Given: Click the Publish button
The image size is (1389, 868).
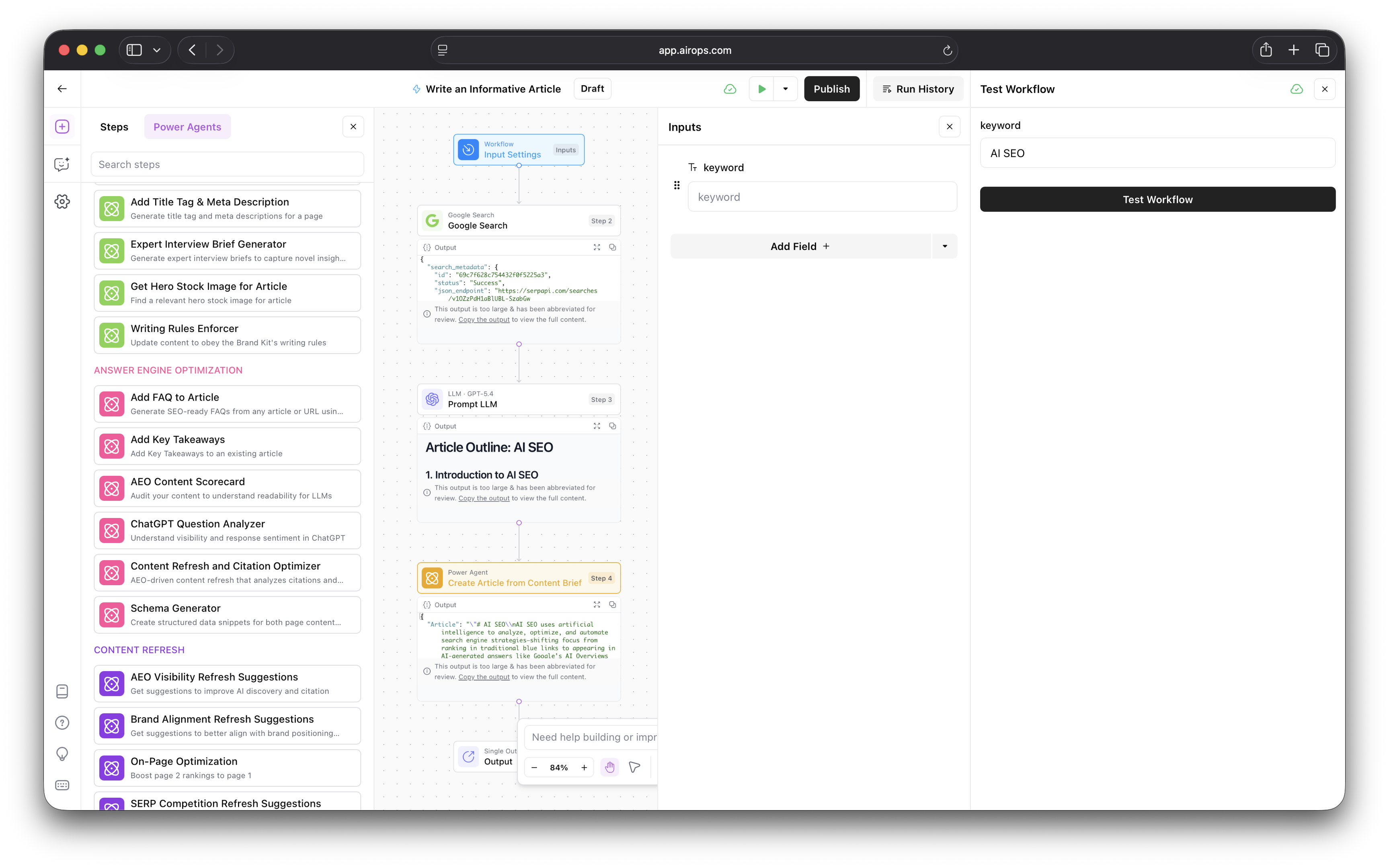Looking at the screenshot, I should 831,89.
